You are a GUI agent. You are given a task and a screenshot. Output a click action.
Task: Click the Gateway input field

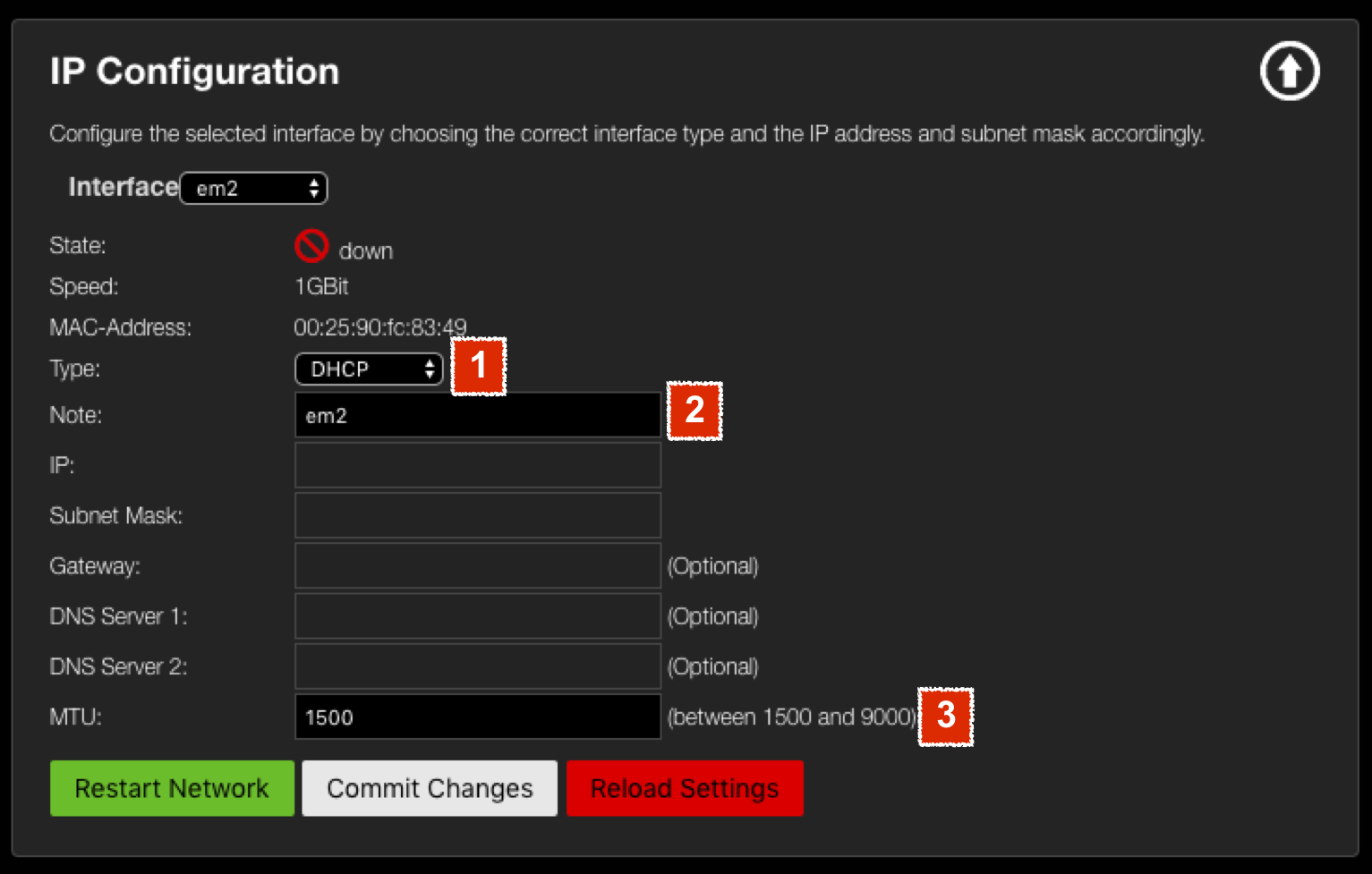click(478, 565)
